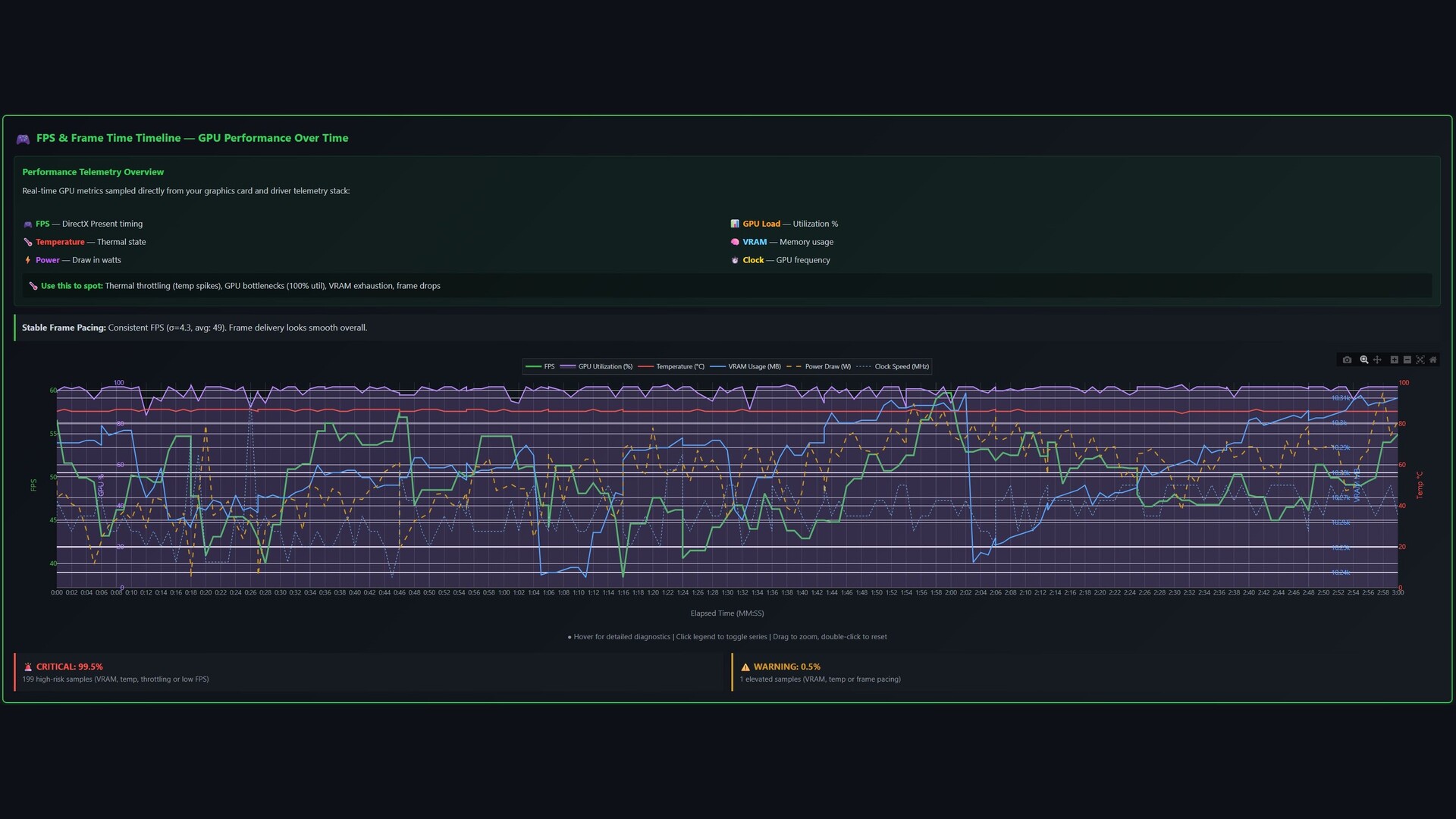The width and height of the screenshot is (1456, 819).
Task: Click the autoscale icon in chart modebar
Action: coord(1420,360)
